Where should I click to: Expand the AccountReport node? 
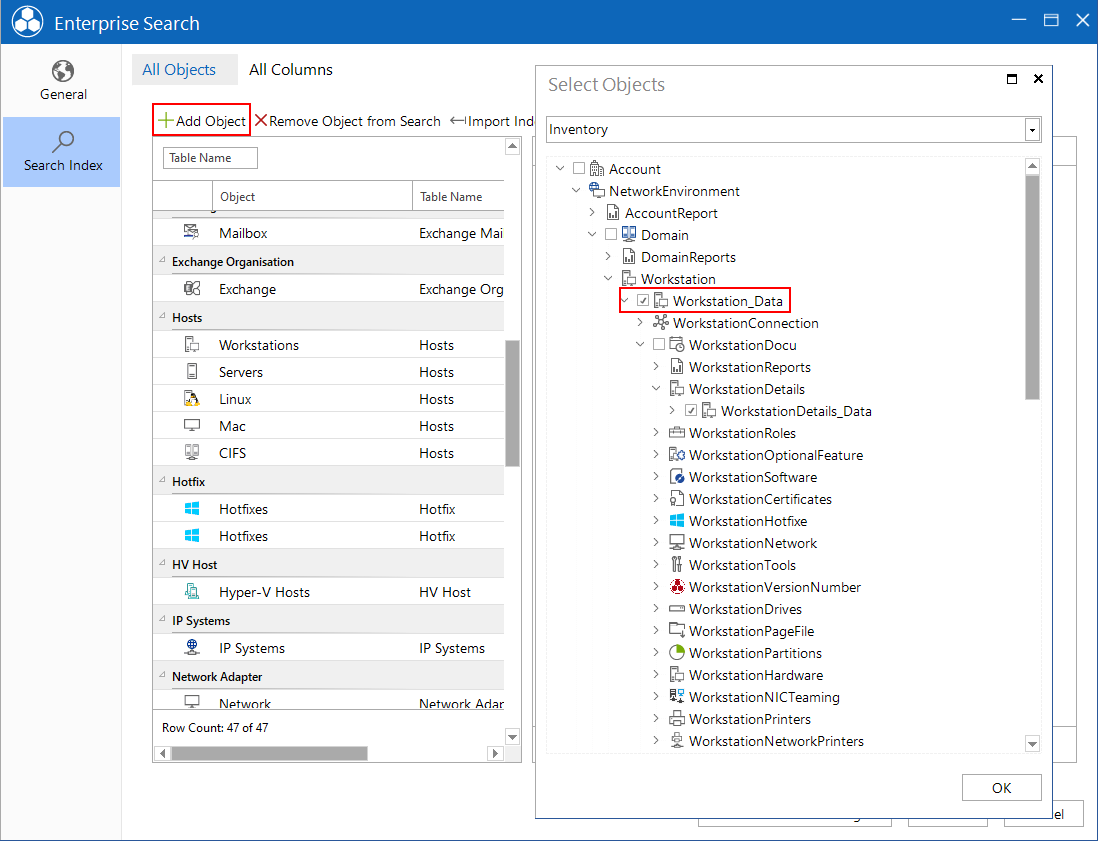coord(592,213)
